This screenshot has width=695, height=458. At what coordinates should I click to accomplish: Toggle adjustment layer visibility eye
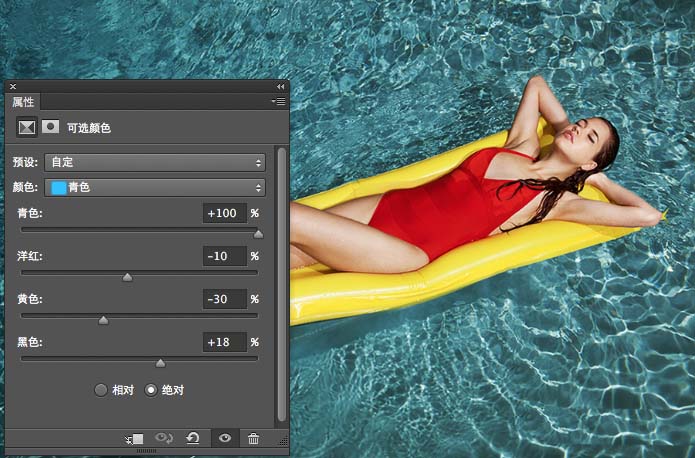(225, 439)
